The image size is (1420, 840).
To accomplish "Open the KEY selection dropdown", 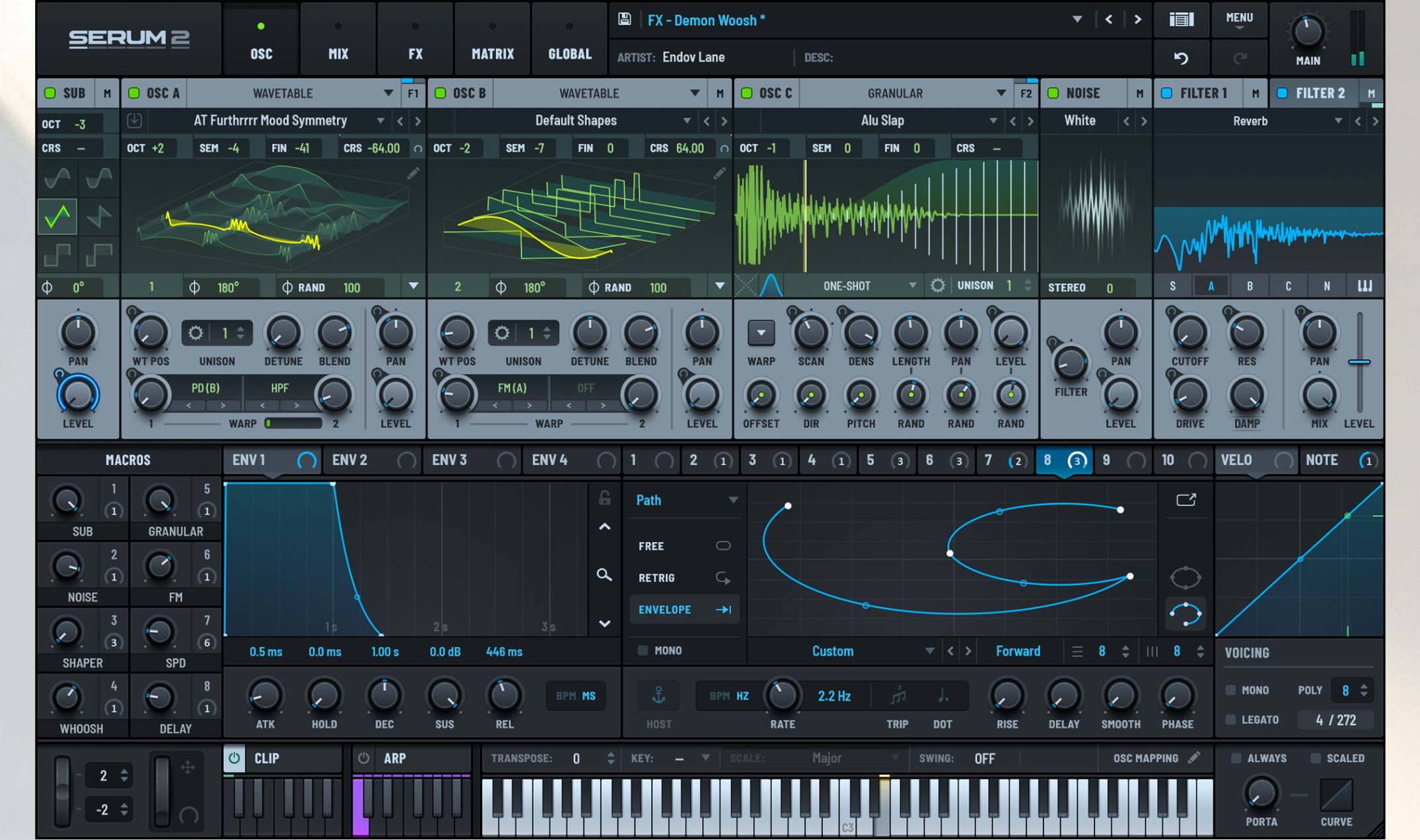I will pos(705,758).
